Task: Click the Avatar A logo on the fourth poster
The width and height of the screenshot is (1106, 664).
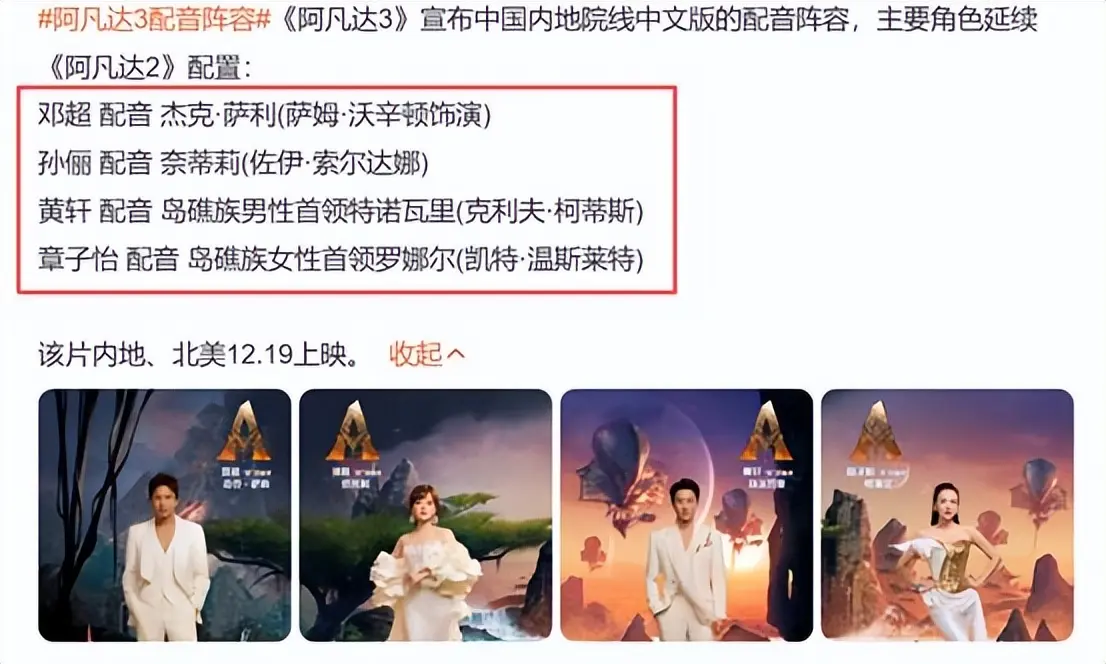Action: 877,431
